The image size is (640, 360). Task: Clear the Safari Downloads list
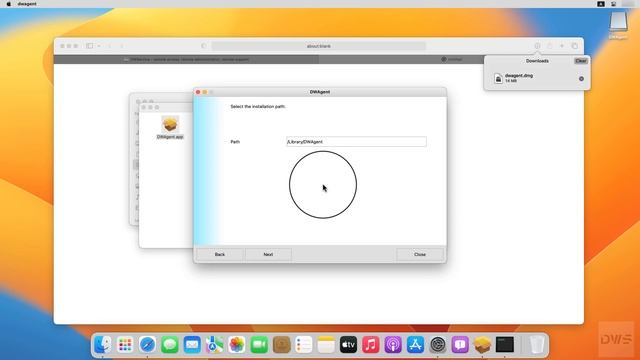point(580,61)
